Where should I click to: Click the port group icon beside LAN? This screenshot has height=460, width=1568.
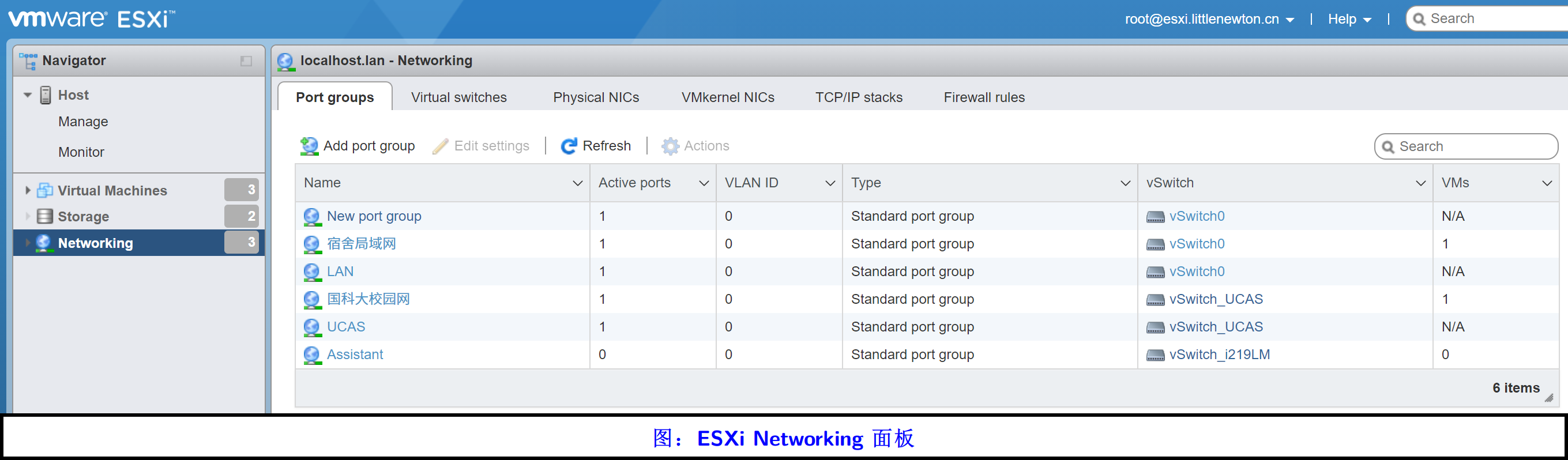click(312, 272)
